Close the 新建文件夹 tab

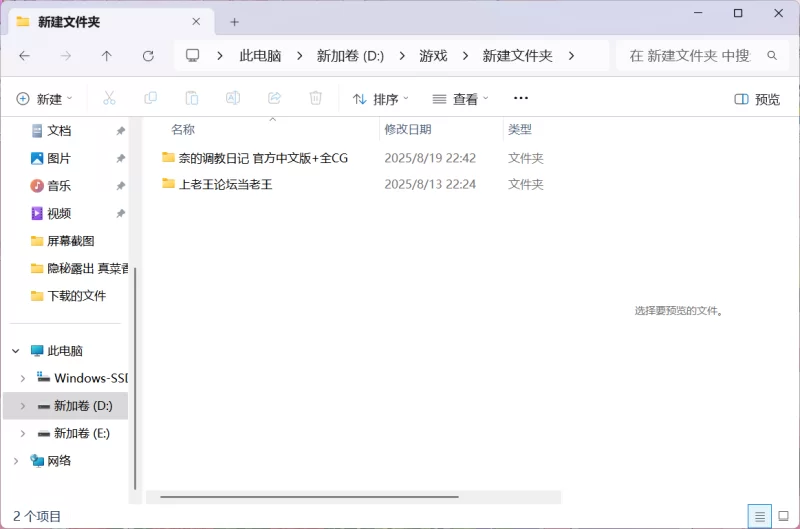click(196, 21)
